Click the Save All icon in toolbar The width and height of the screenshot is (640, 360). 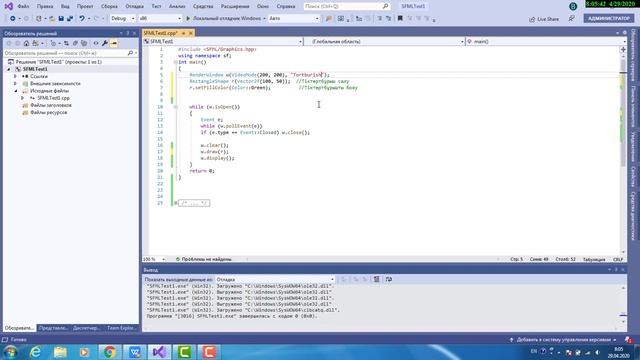(70, 18)
